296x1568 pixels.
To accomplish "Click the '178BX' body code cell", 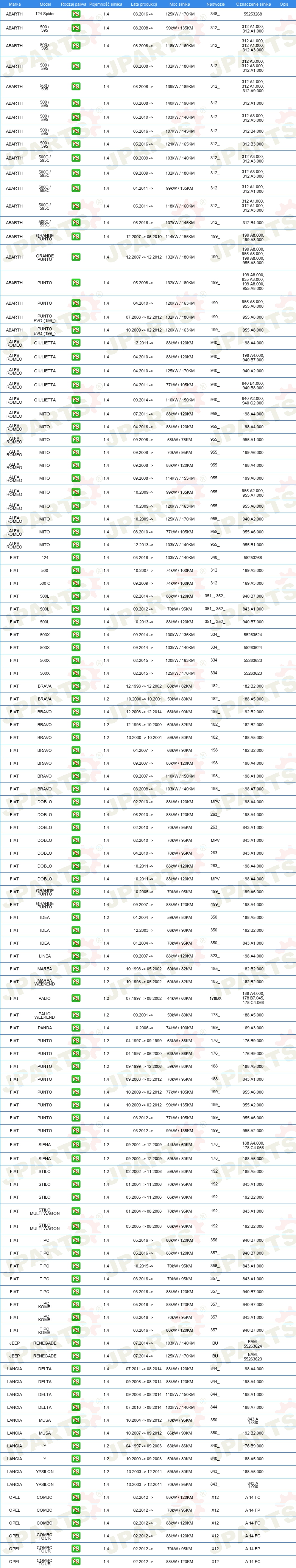I will click(215, 998).
